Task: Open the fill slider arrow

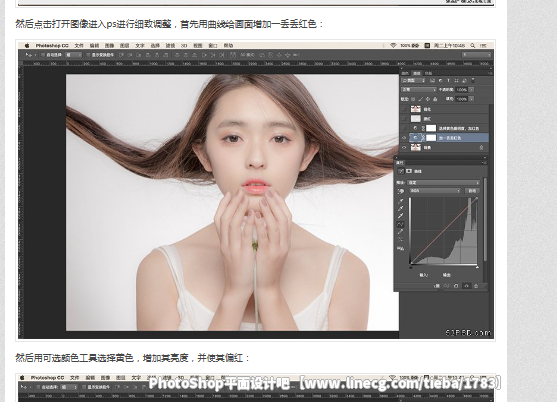Action: 471,99
